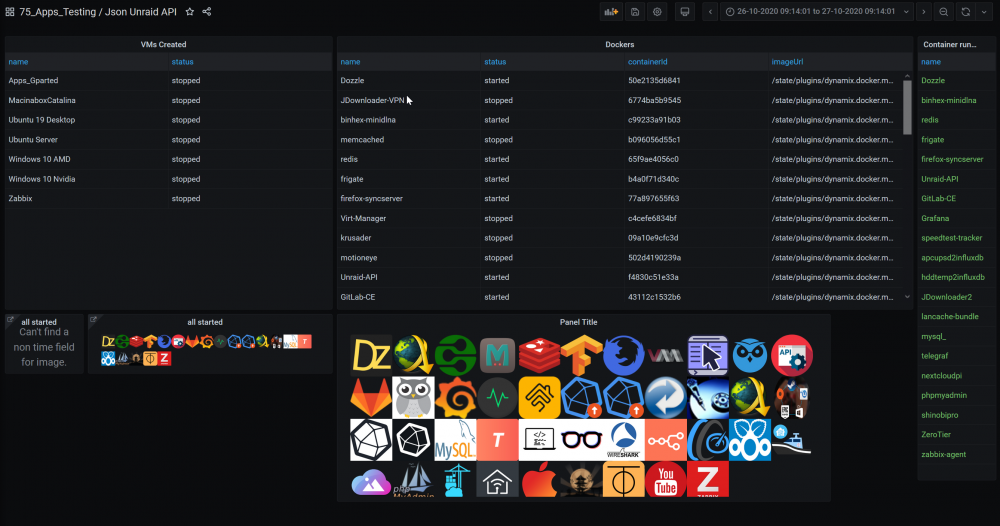This screenshot has width=1000, height=526.
Task: Click container ID 50e2135d6841 cell
Action: tap(654, 80)
